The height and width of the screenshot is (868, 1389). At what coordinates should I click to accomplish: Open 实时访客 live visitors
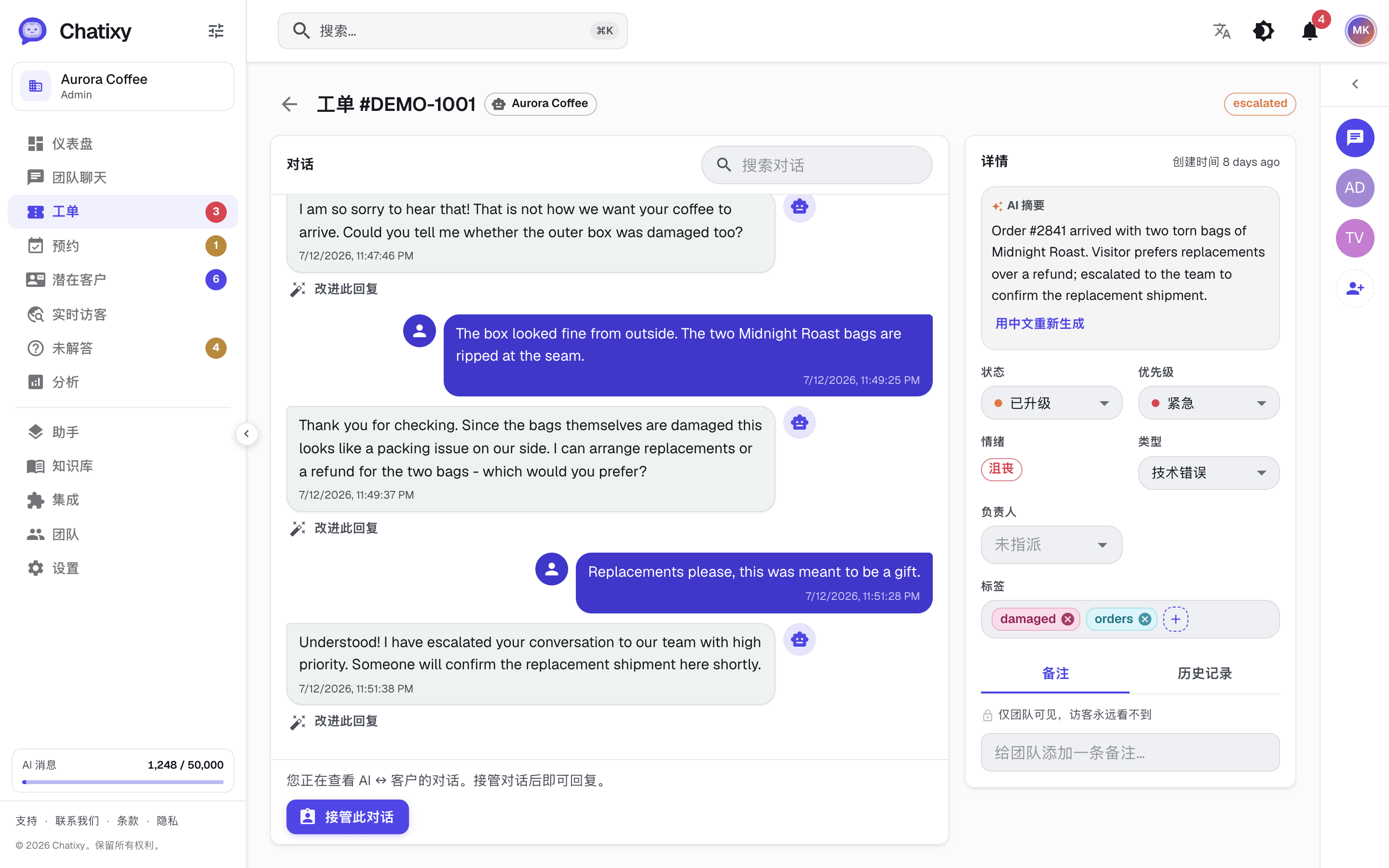coord(123,314)
